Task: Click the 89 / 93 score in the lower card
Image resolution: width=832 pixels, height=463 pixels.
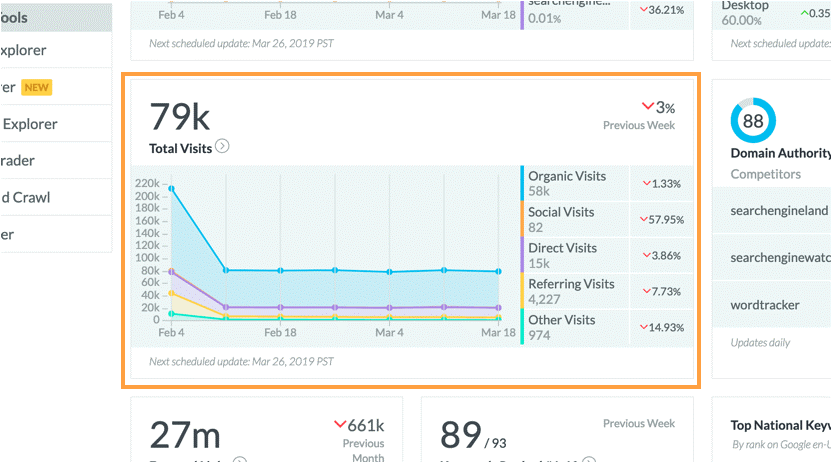Action: point(473,436)
